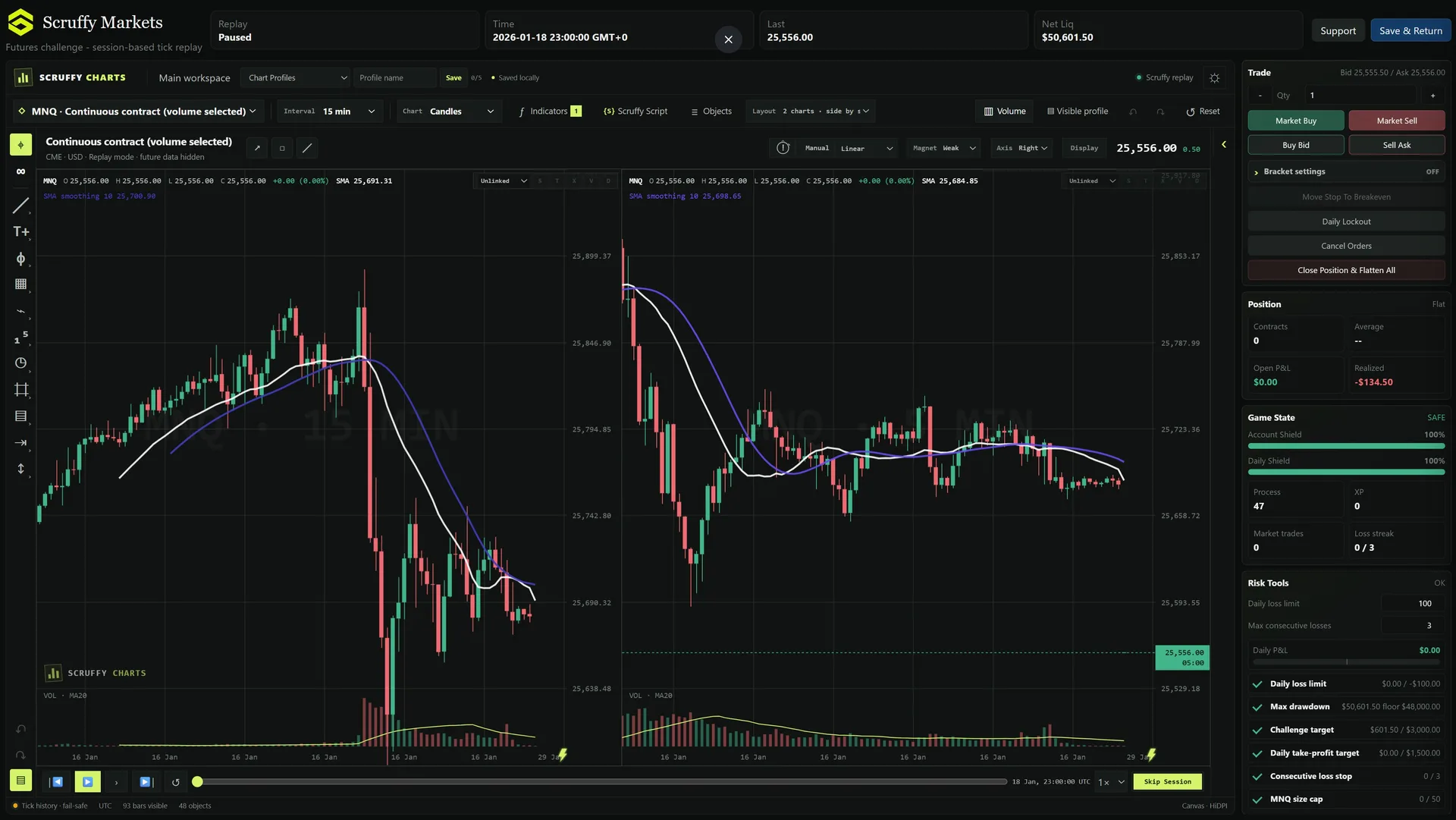Click the small arrow tool beside the chart title
Viewport: 1456px width, 820px height.
(257, 148)
